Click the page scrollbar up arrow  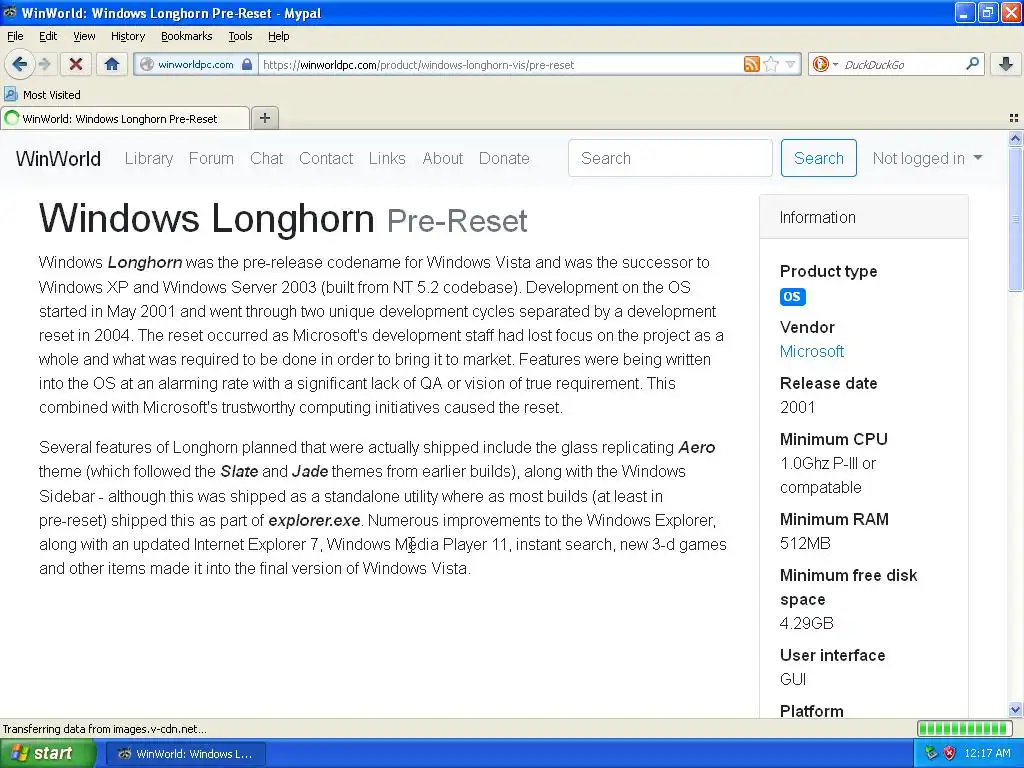[1015, 138]
